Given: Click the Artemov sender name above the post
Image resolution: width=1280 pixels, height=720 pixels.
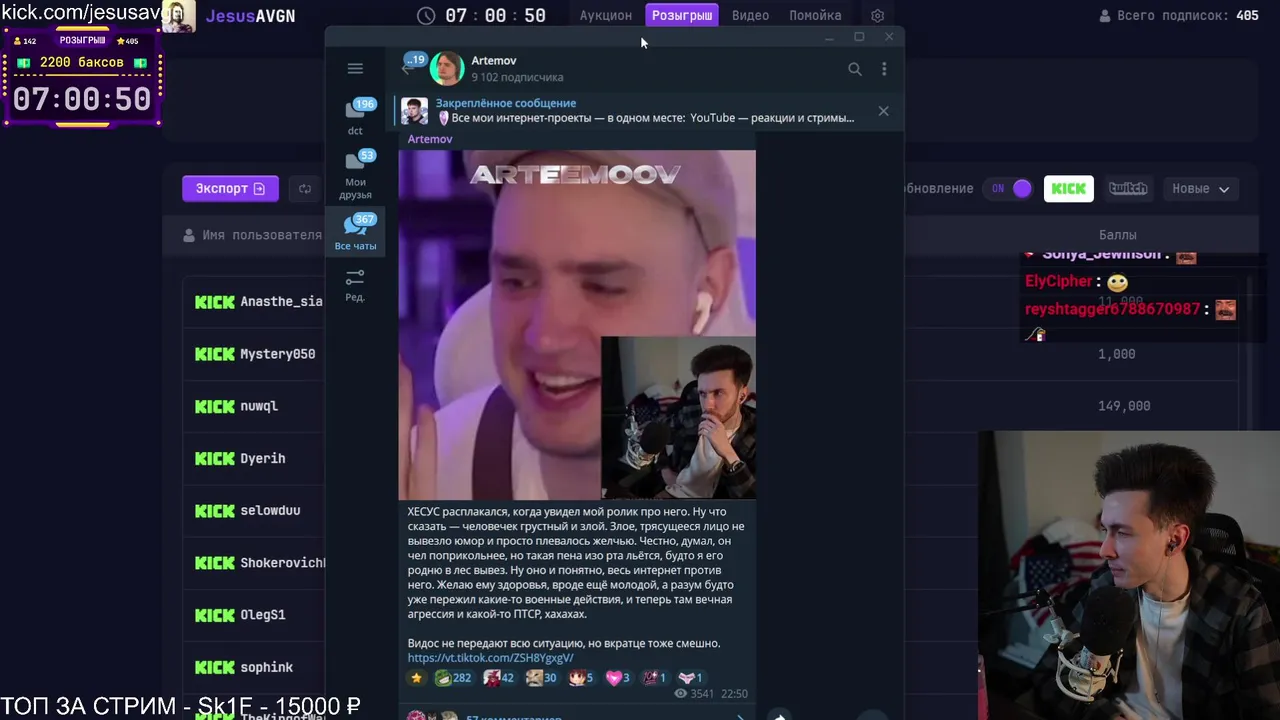Looking at the screenshot, I should (x=430, y=139).
